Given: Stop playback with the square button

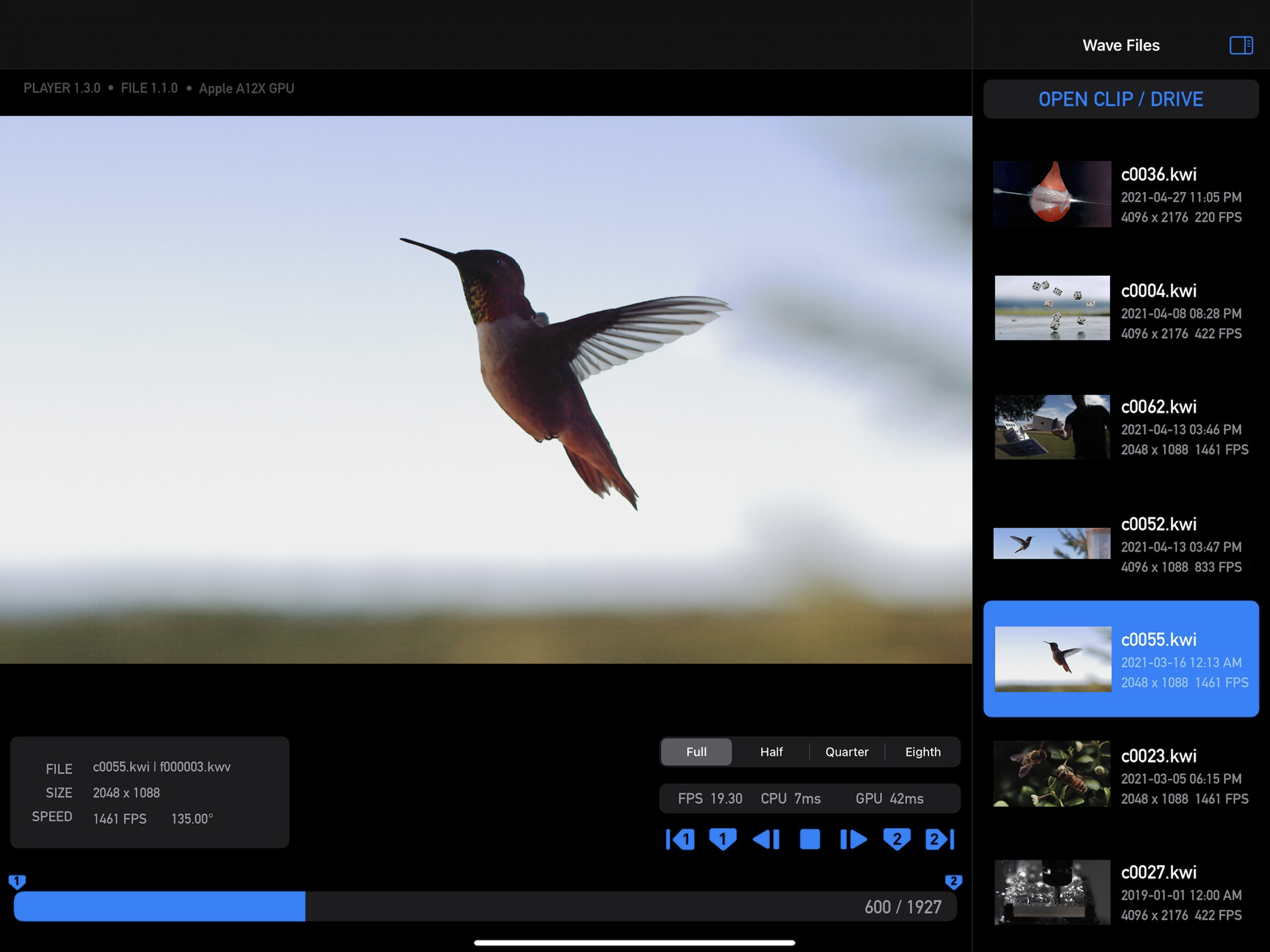Looking at the screenshot, I should (x=810, y=840).
